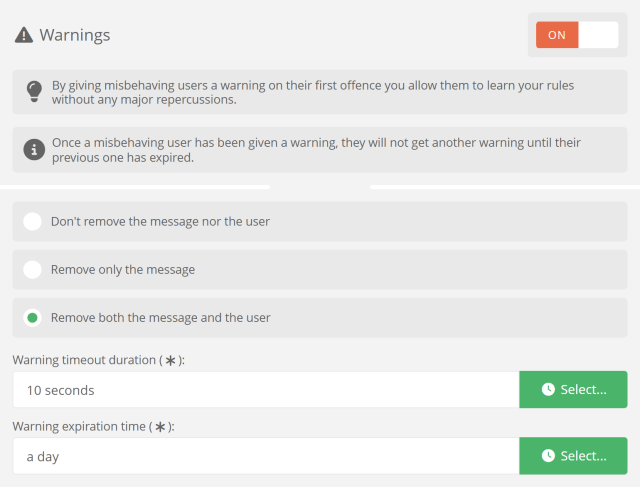
Task: Toggle the Warnings ON switch
Action: [x=577, y=35]
